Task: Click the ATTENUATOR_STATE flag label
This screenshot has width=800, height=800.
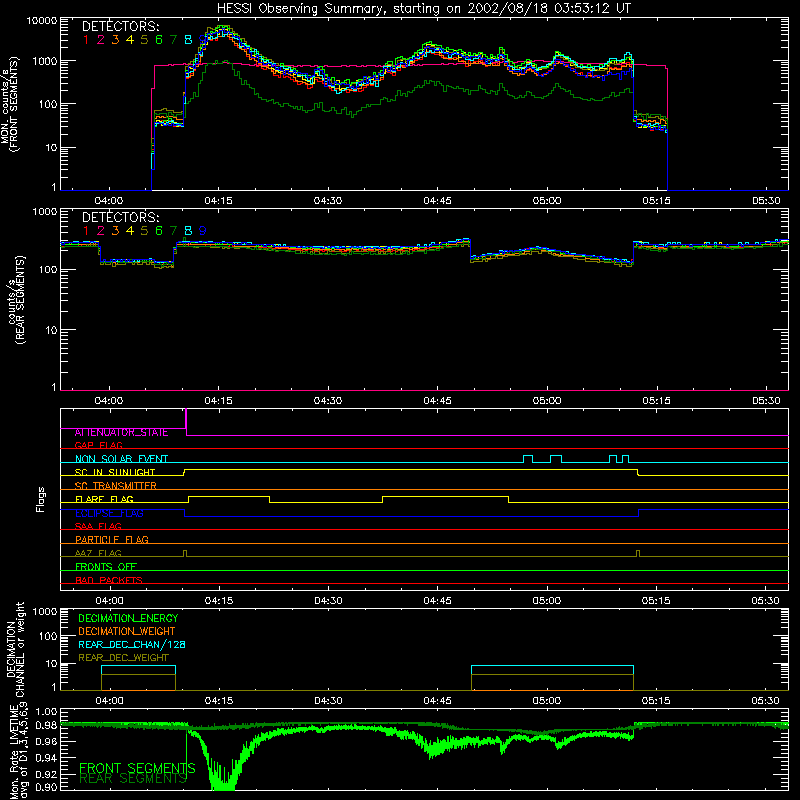Action: click(x=121, y=432)
